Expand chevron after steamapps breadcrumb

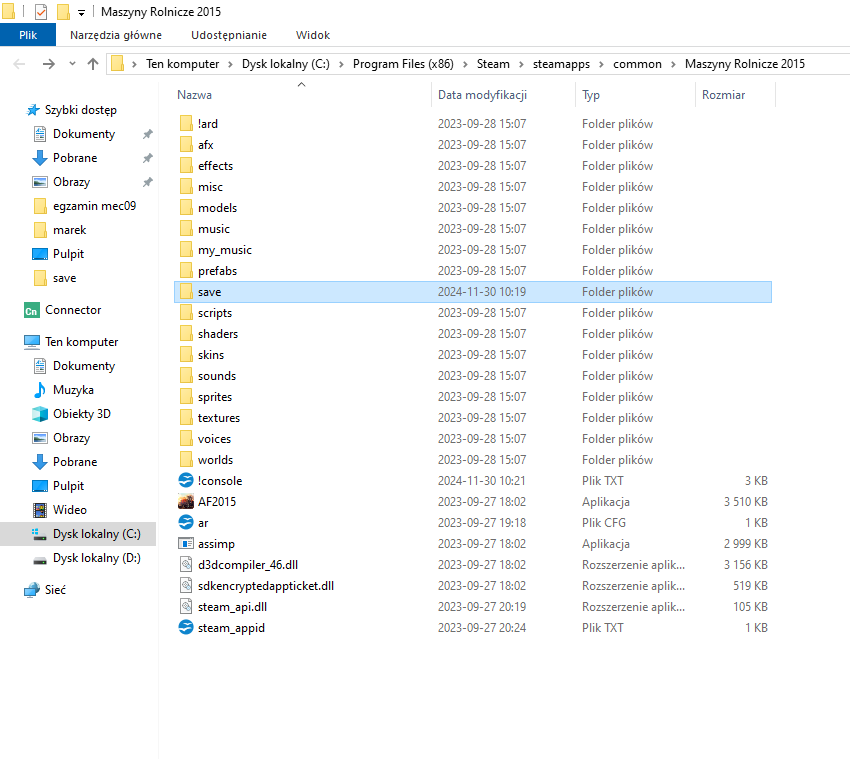tap(601, 65)
